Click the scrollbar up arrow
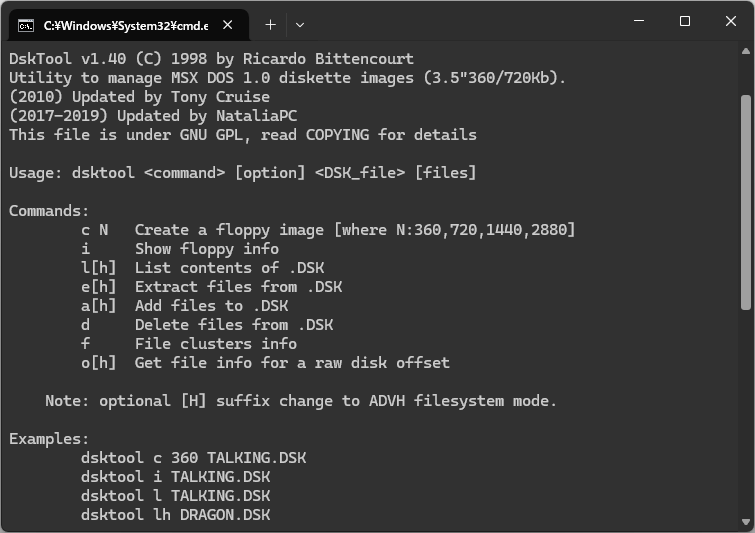Viewport: 755px width, 533px height. point(746,51)
